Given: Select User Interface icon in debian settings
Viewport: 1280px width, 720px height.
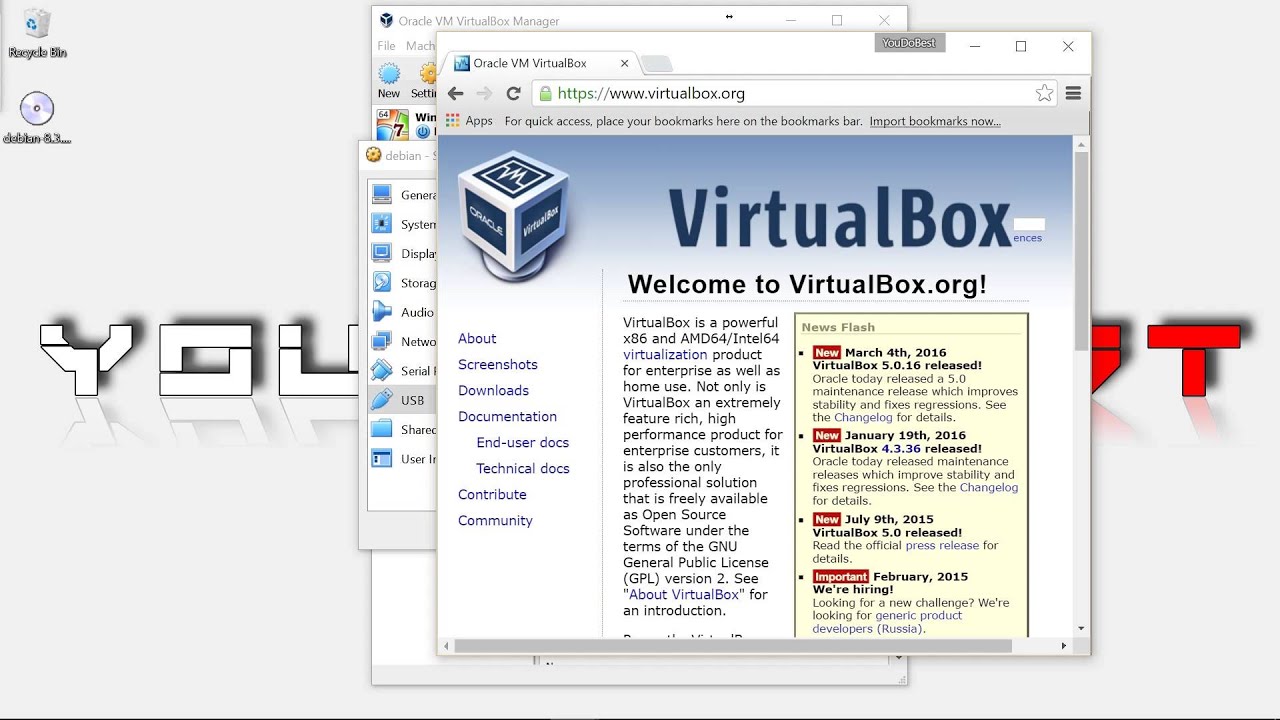Looking at the screenshot, I should 381,459.
